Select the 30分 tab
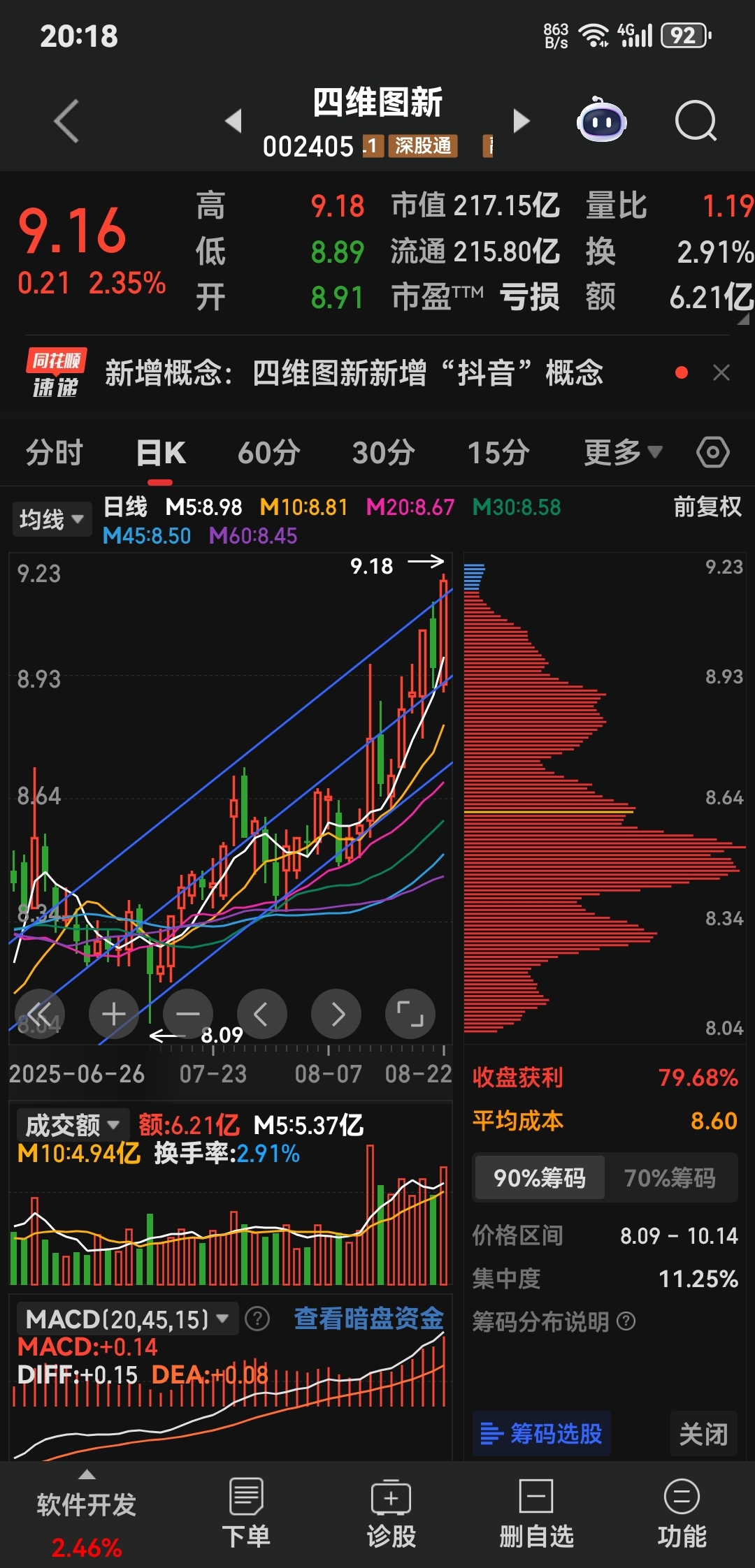Screen dimensions: 755x1568 point(384,453)
